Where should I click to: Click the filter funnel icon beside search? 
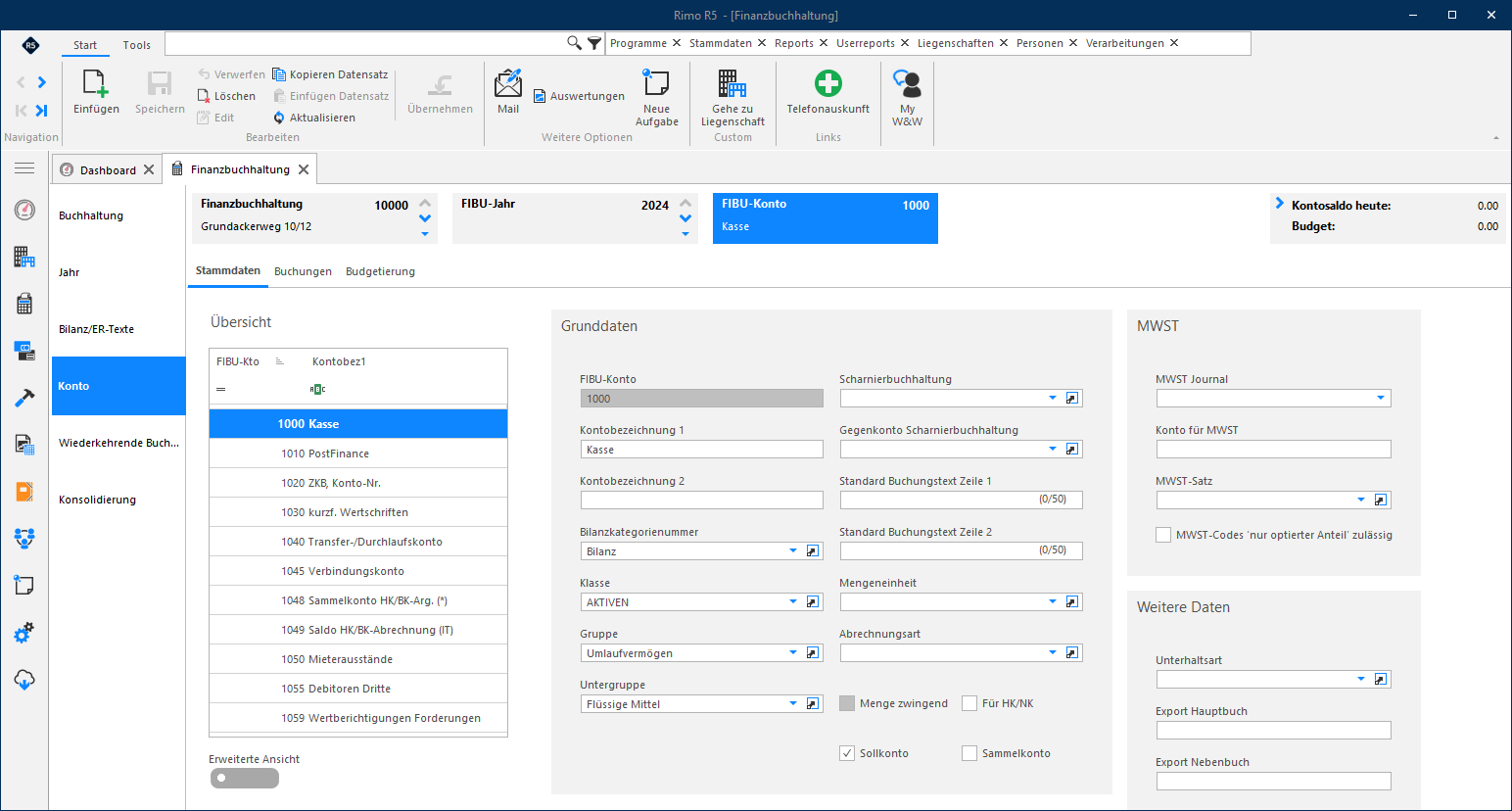(x=594, y=43)
